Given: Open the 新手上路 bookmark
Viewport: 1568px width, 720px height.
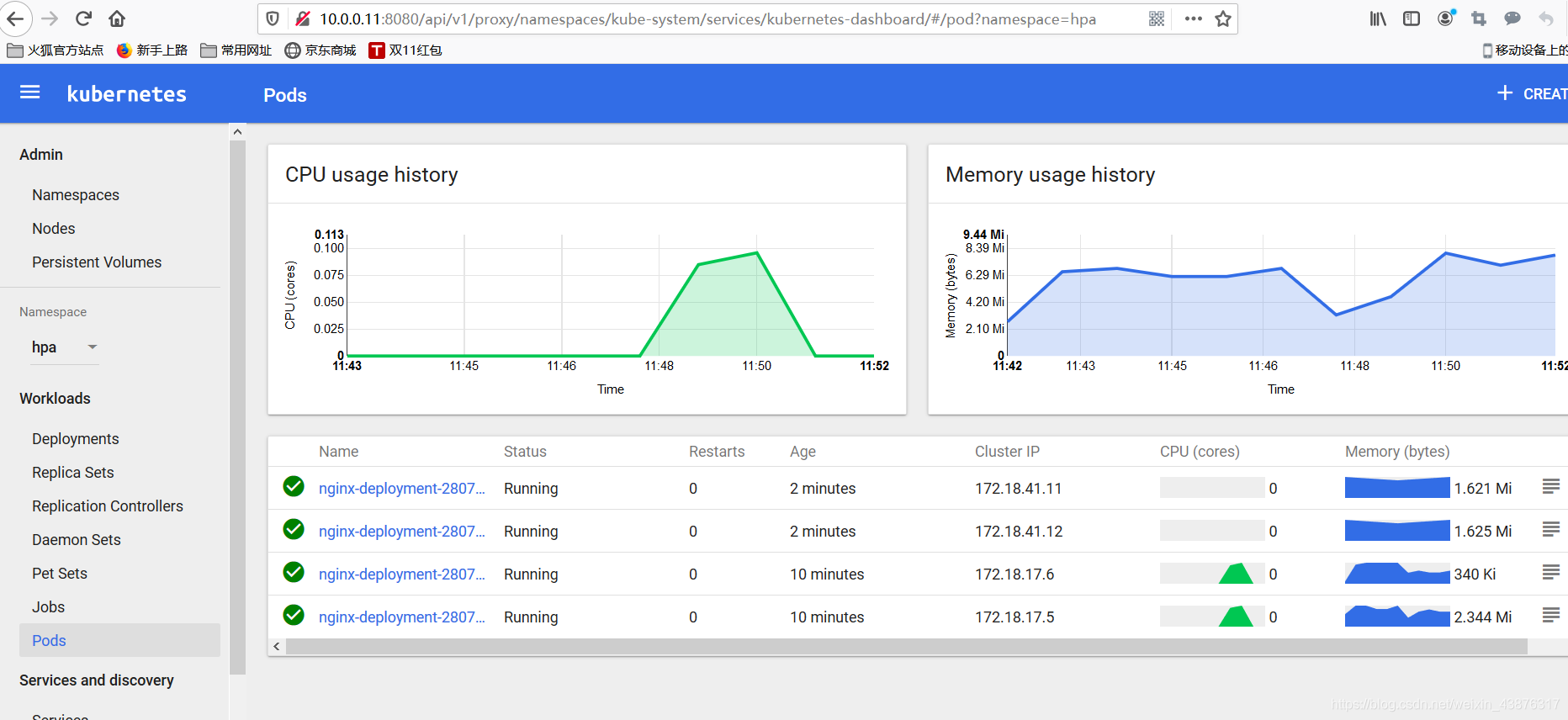Looking at the screenshot, I should pyautogui.click(x=152, y=50).
